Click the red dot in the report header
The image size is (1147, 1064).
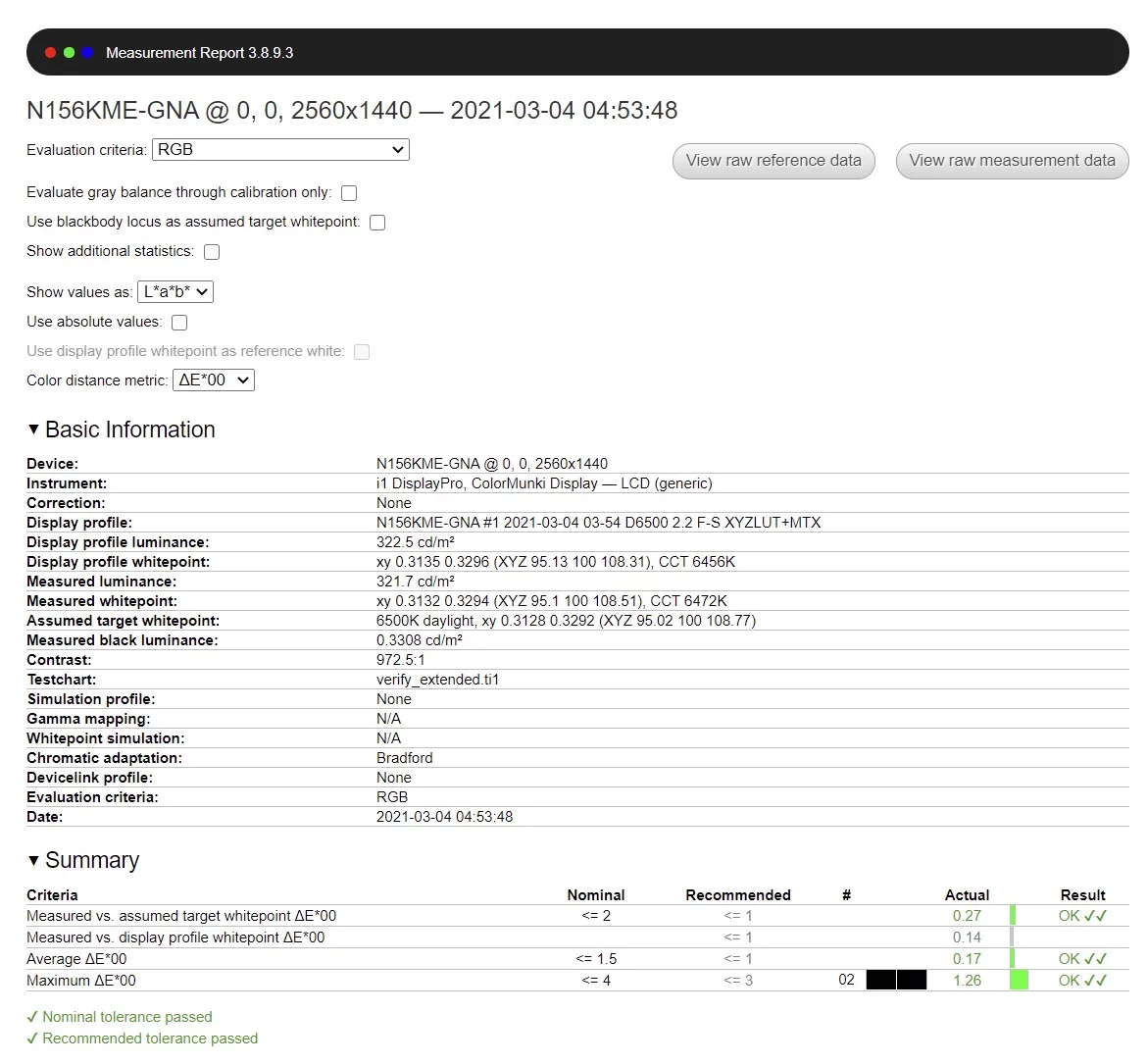pos(50,53)
